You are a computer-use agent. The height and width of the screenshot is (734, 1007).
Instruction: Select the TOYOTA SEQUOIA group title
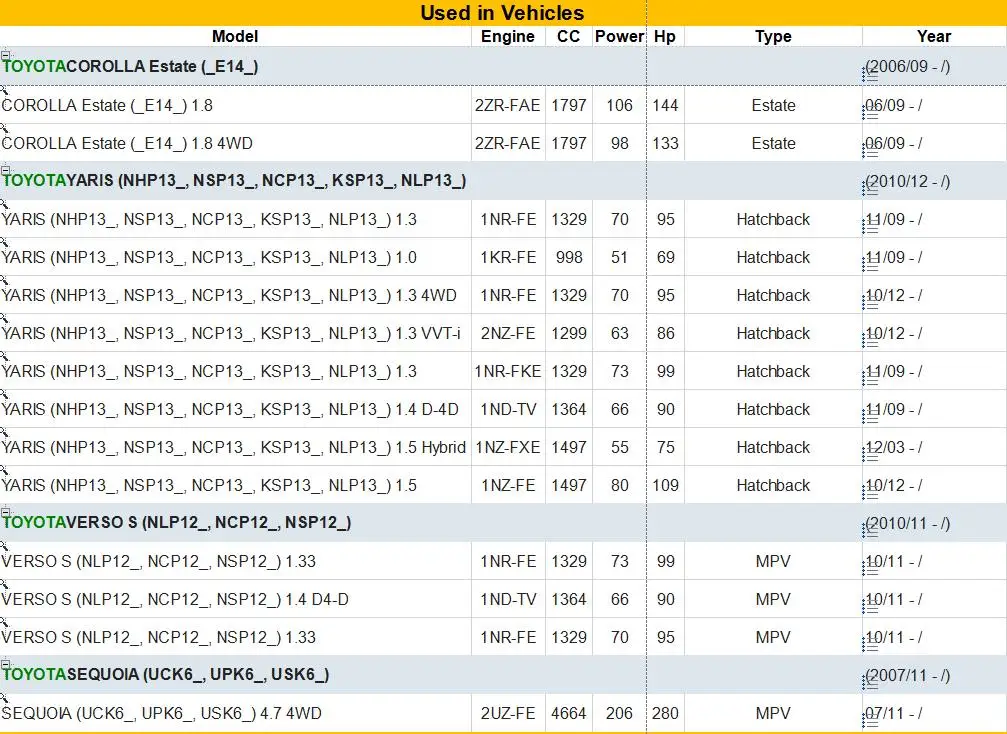(x=166, y=674)
